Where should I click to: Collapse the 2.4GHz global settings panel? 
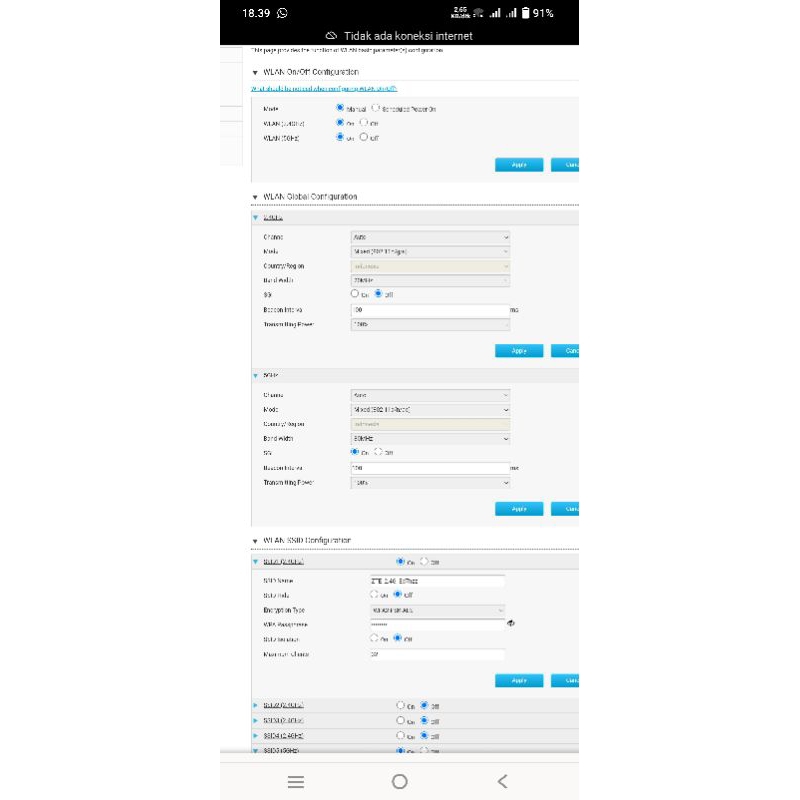pyautogui.click(x=256, y=218)
